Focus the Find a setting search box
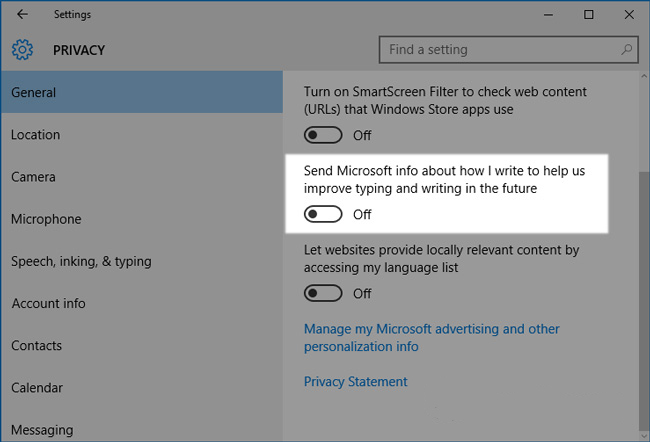The image size is (650, 442). click(x=509, y=50)
